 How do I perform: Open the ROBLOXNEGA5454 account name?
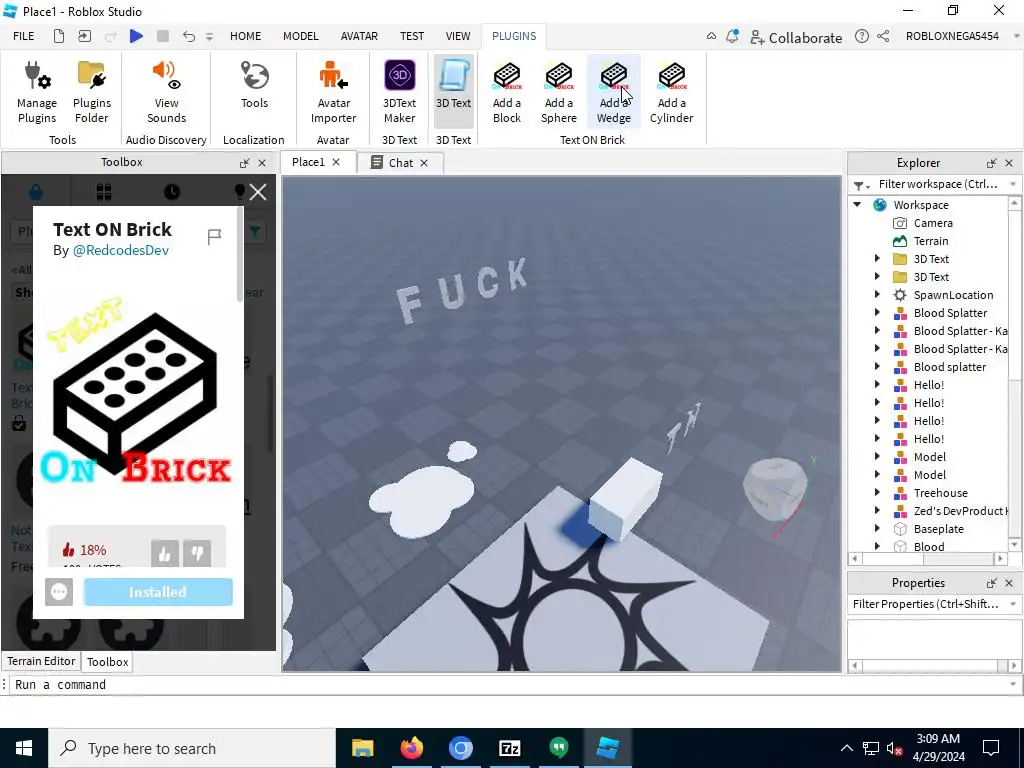952,36
